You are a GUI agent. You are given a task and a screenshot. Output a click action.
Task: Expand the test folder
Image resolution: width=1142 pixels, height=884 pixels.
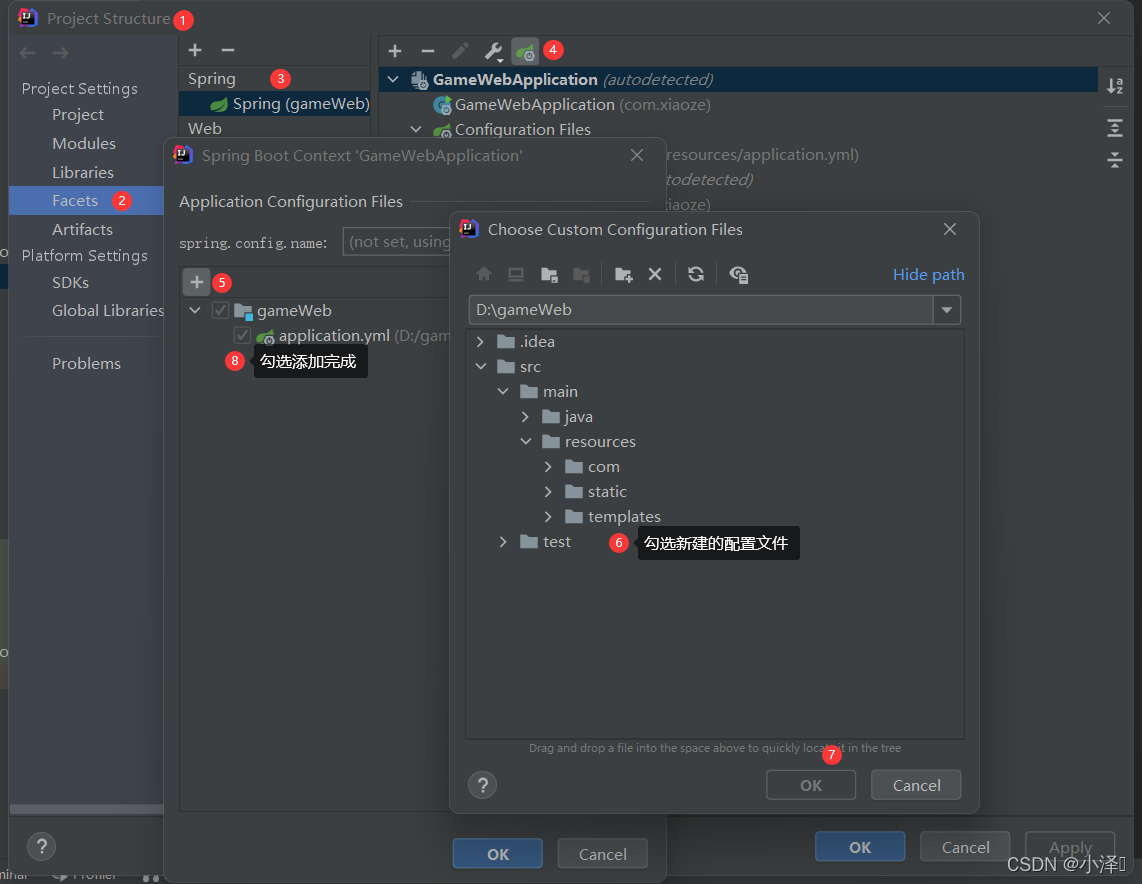pyautogui.click(x=503, y=542)
